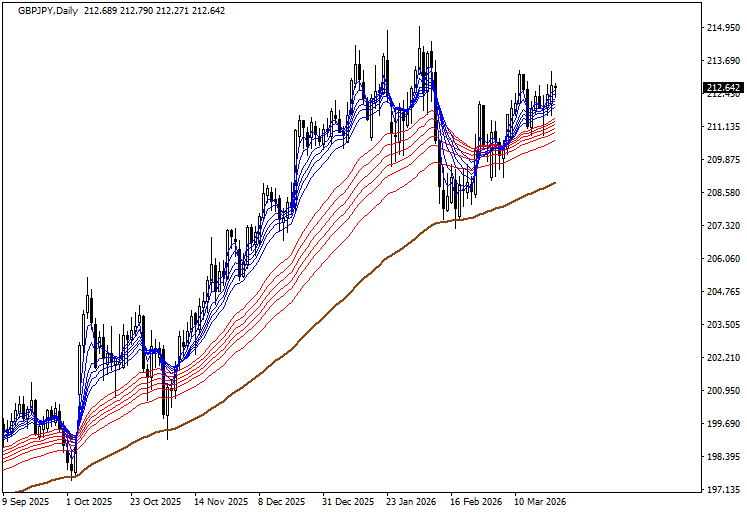
Task: Click the 209.875 price axis label
Action: pos(721,160)
